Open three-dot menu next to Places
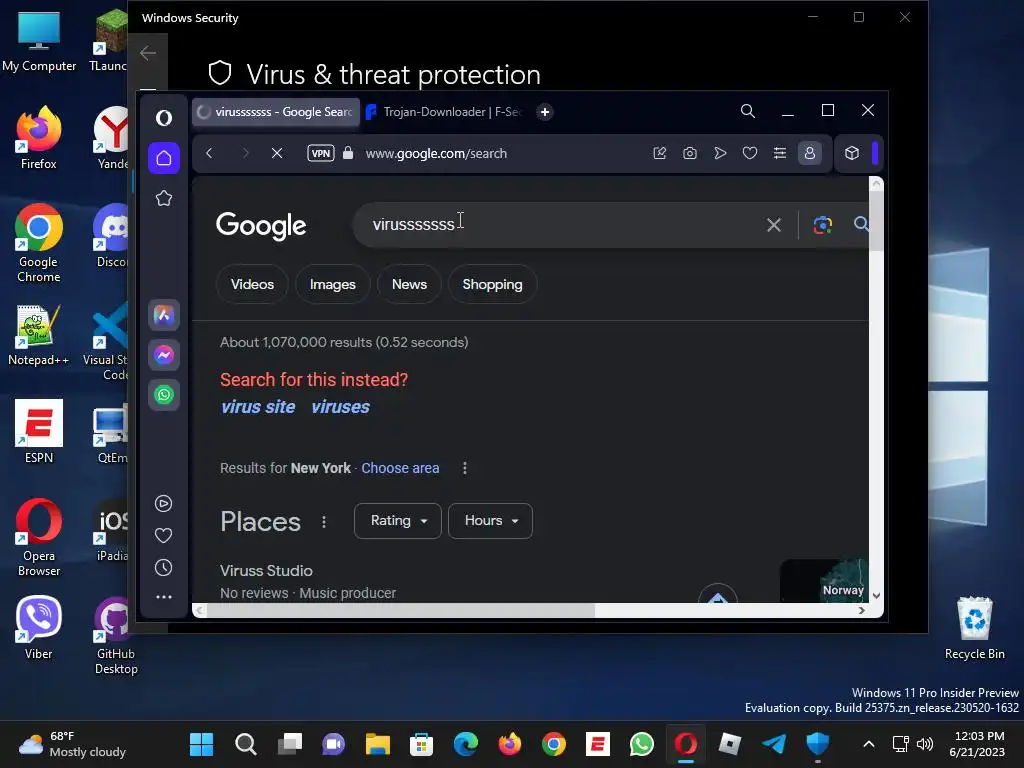 coord(324,522)
